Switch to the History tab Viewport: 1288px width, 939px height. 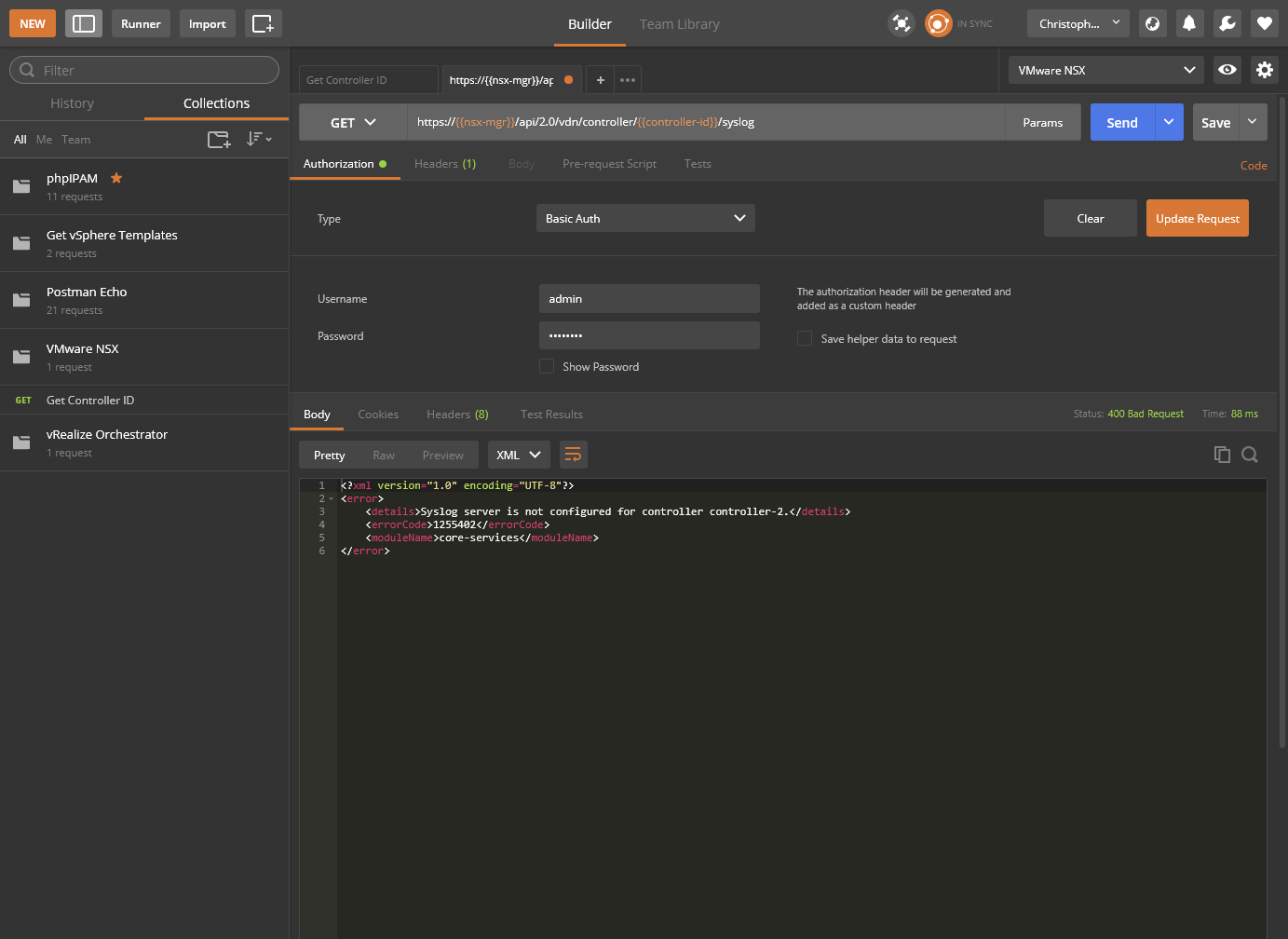(72, 103)
